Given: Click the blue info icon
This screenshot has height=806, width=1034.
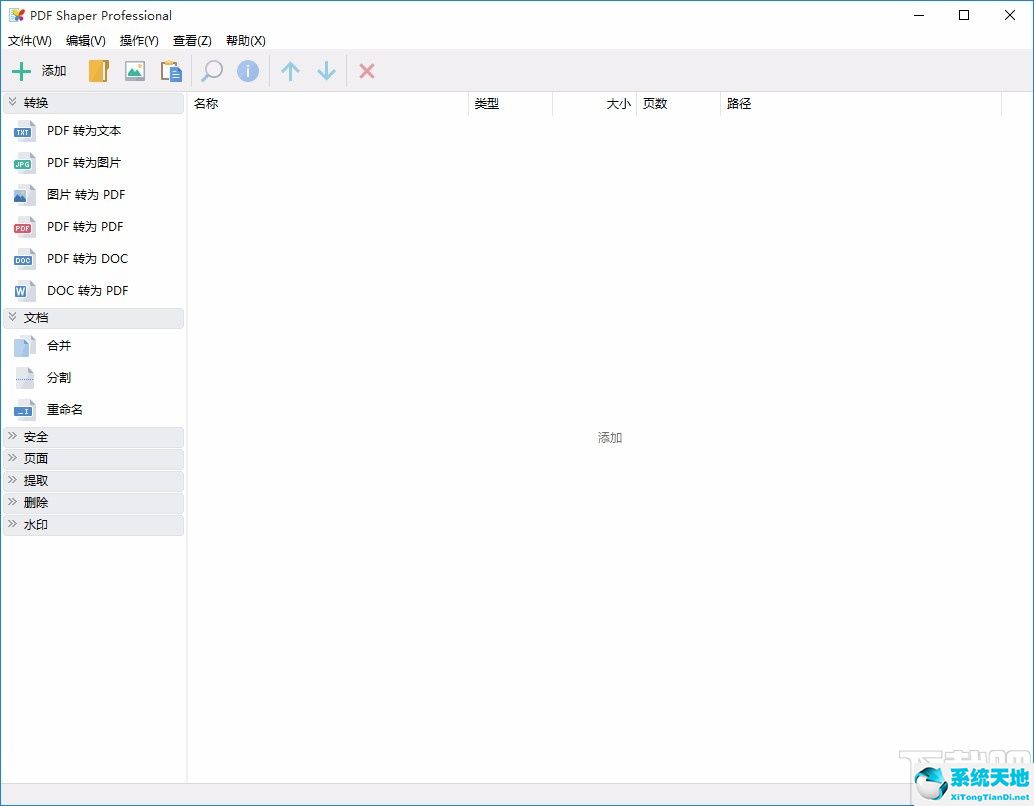Looking at the screenshot, I should tap(248, 71).
